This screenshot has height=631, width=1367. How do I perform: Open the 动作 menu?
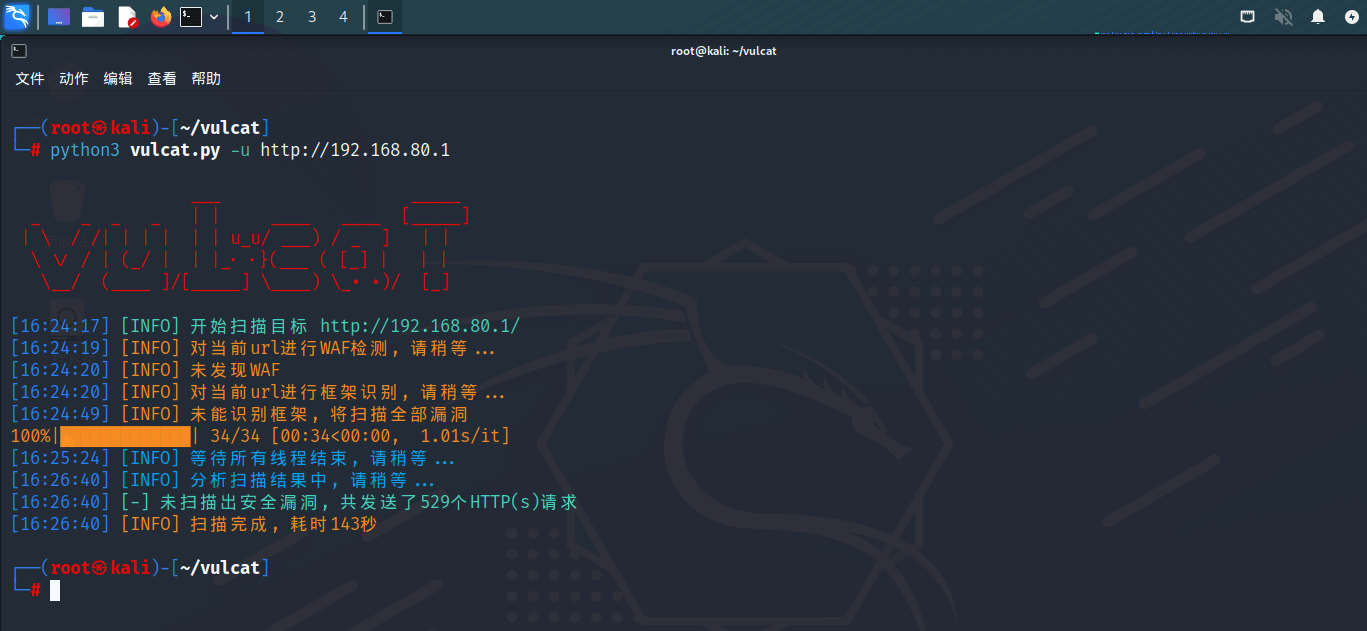pyautogui.click(x=74, y=78)
